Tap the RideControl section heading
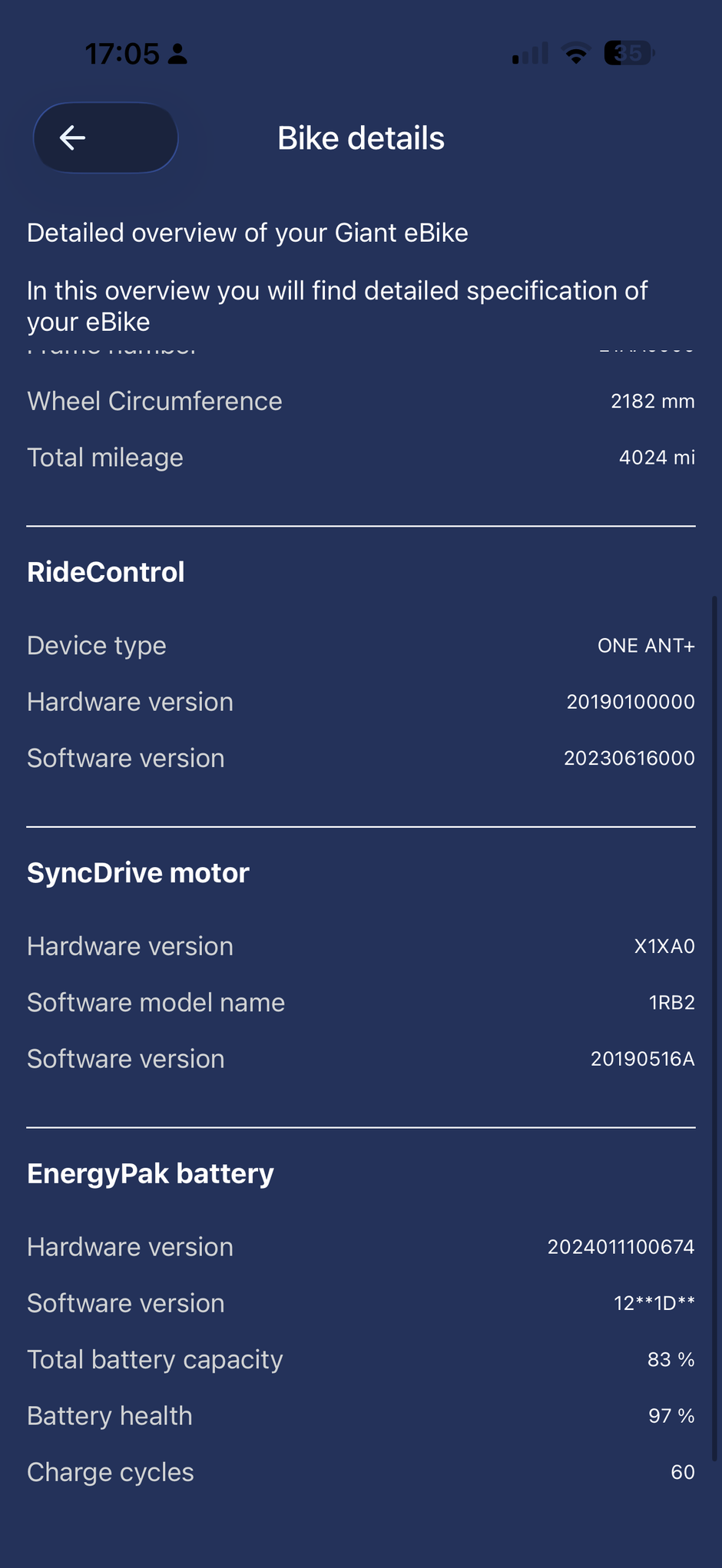 tap(106, 572)
